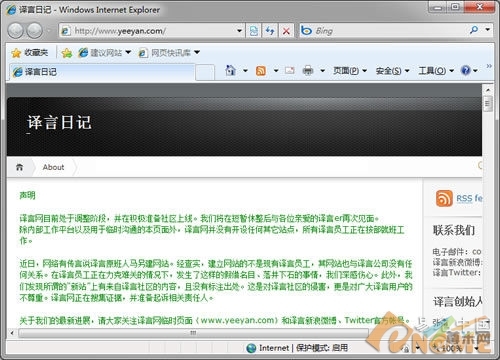Expand the 建议网站 dropdown
This screenshot has width=500, height=360.
pos(128,52)
